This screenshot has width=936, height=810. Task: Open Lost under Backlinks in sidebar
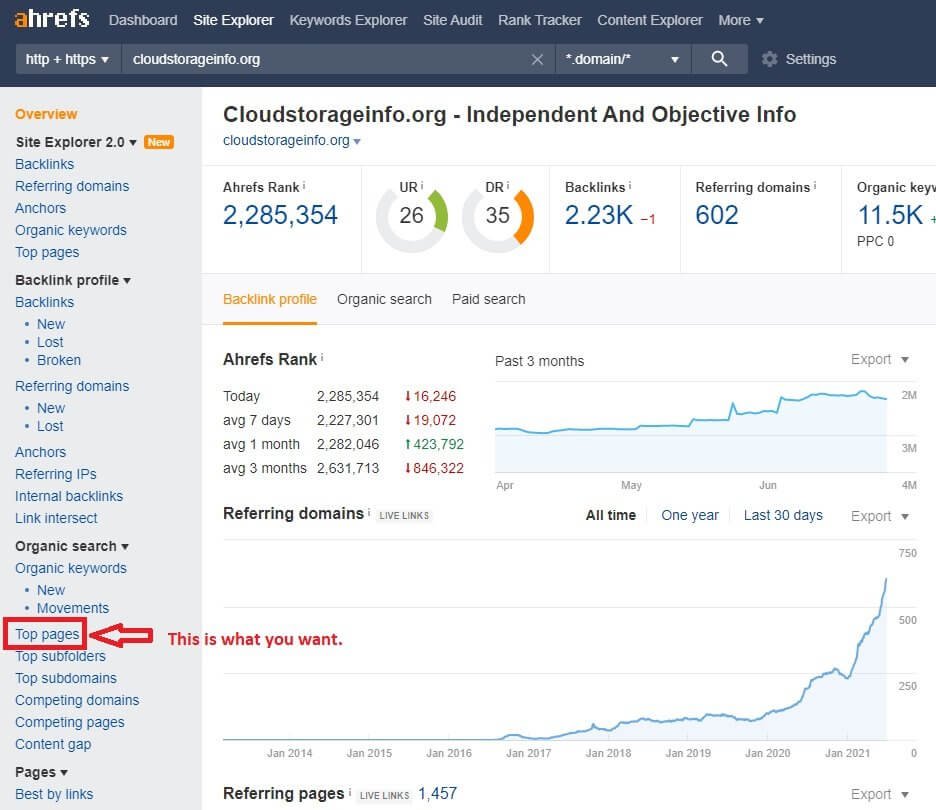[50, 342]
